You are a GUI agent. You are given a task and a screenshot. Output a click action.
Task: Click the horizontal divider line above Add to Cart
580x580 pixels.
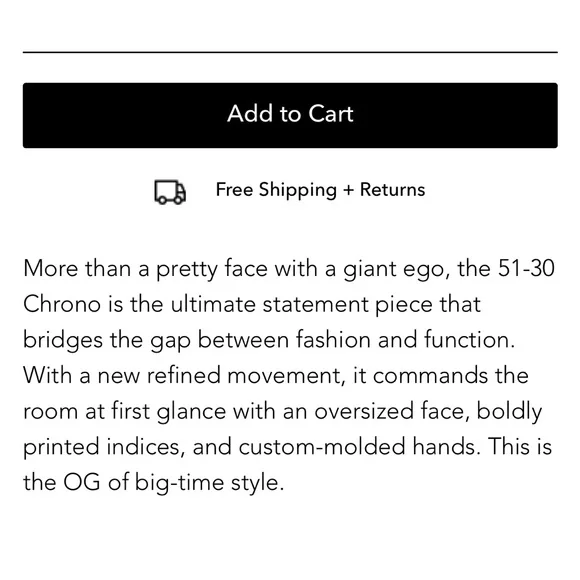point(290,52)
